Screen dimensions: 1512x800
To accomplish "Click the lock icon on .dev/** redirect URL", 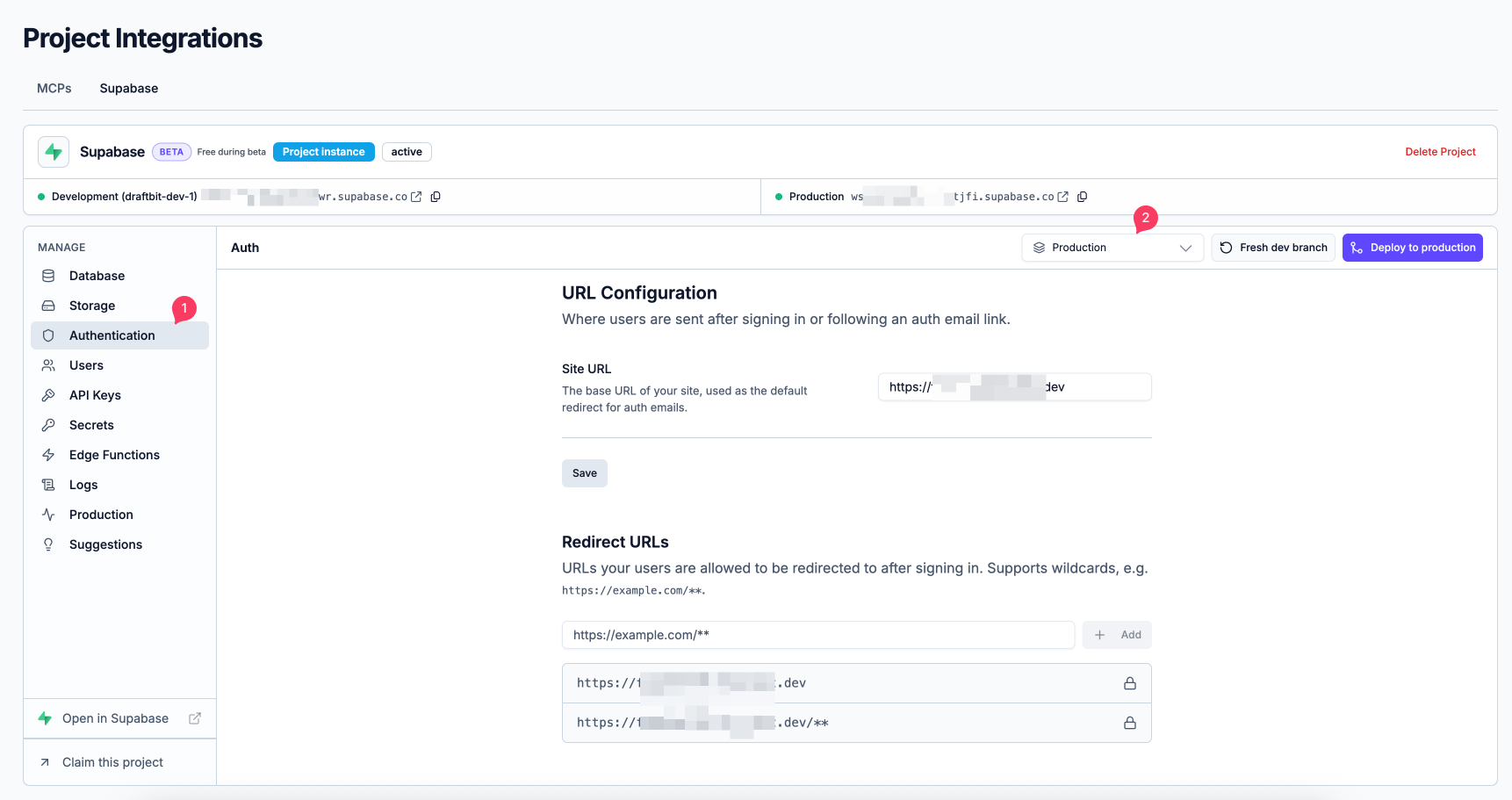I will click(x=1130, y=723).
